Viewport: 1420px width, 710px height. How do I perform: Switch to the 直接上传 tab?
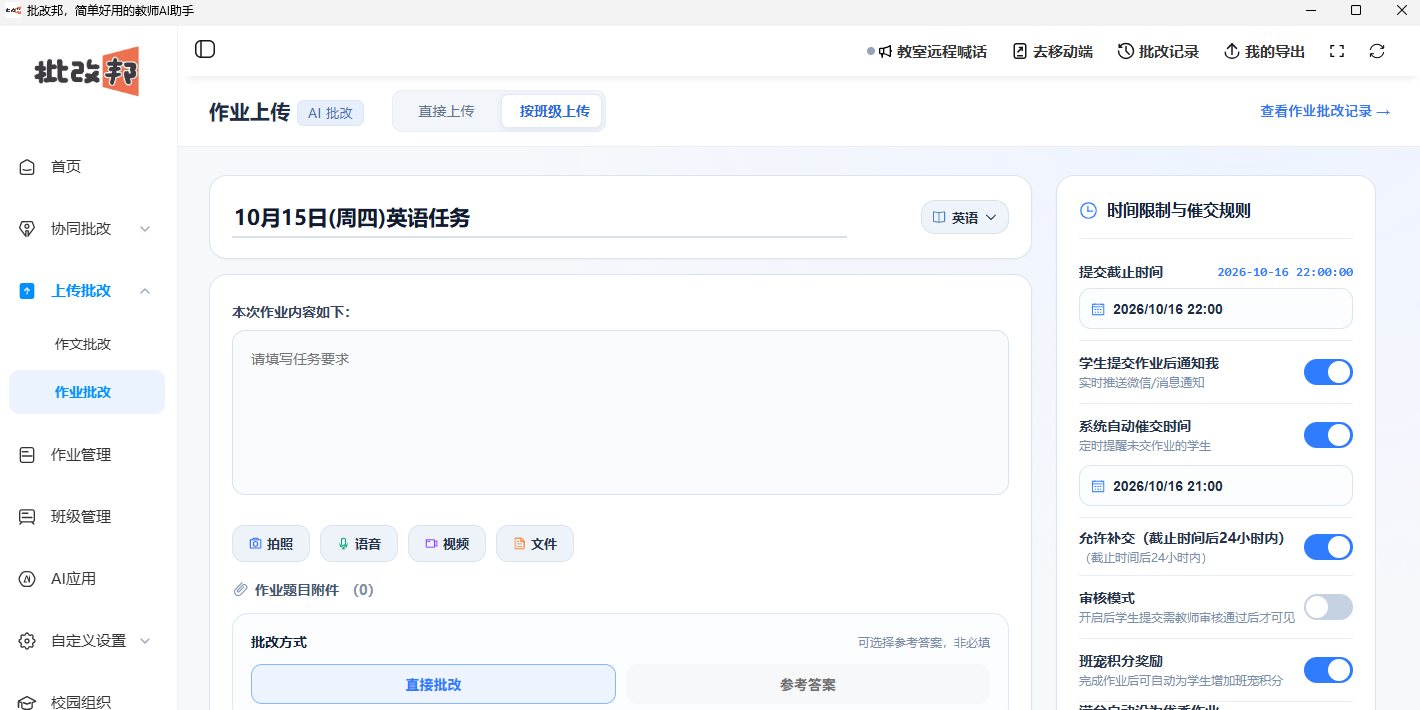coord(446,111)
